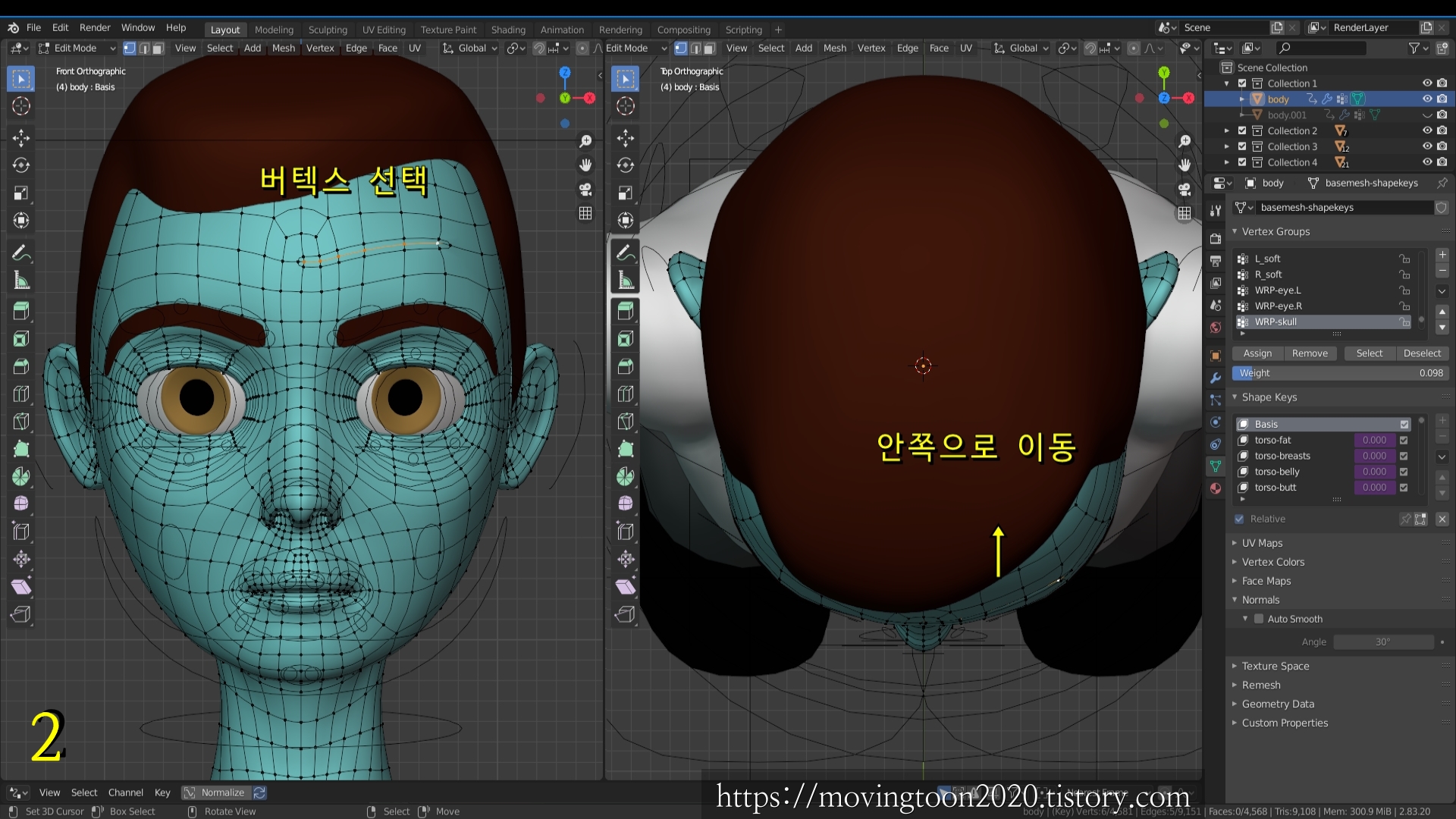Select Edge Slide tool in left viewport
Image resolution: width=1456 pixels, height=819 pixels.
tap(21, 532)
